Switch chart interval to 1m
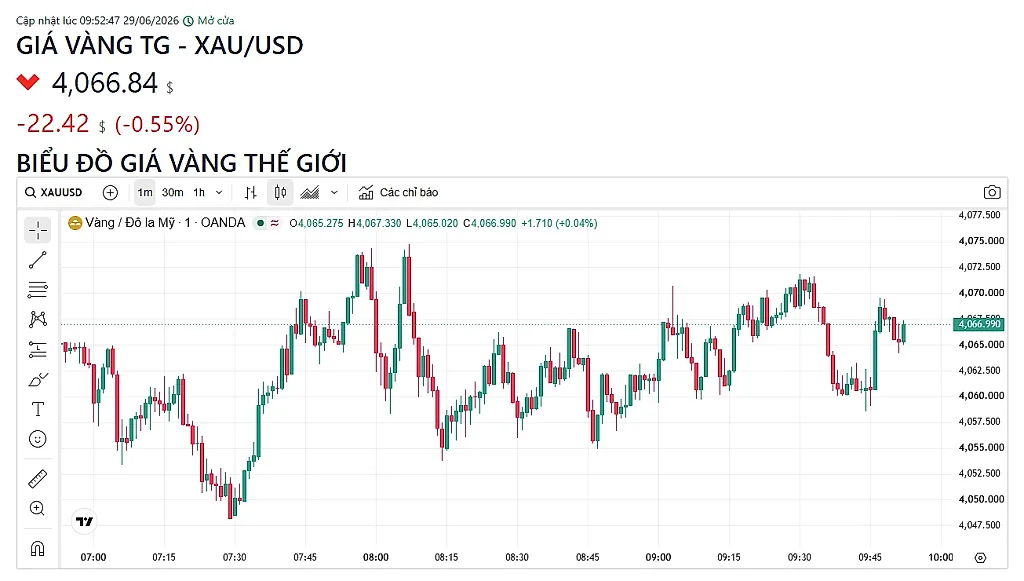Viewport: 1024px width, 581px height. 144,193
